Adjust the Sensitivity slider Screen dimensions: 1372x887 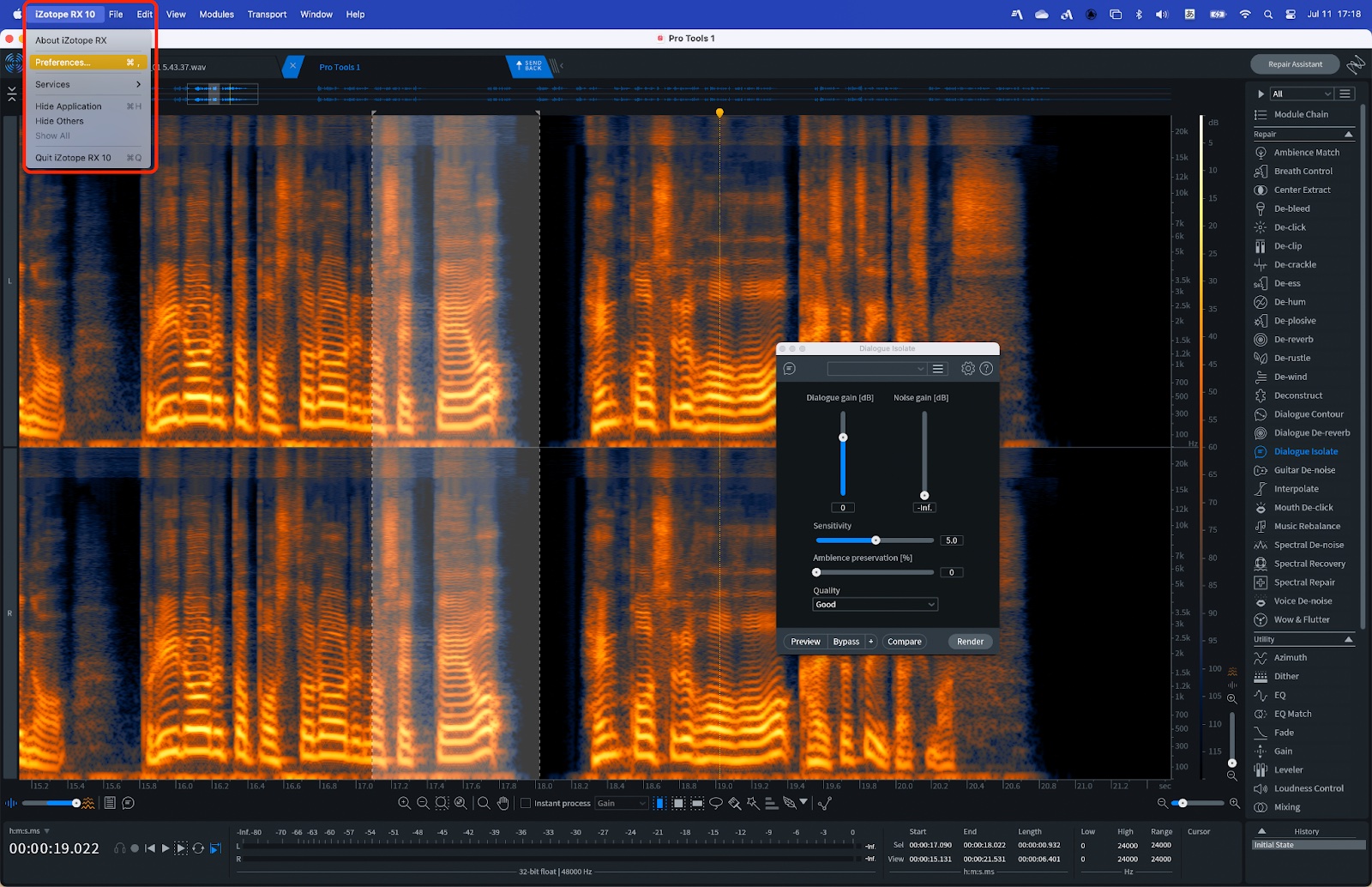(x=876, y=541)
